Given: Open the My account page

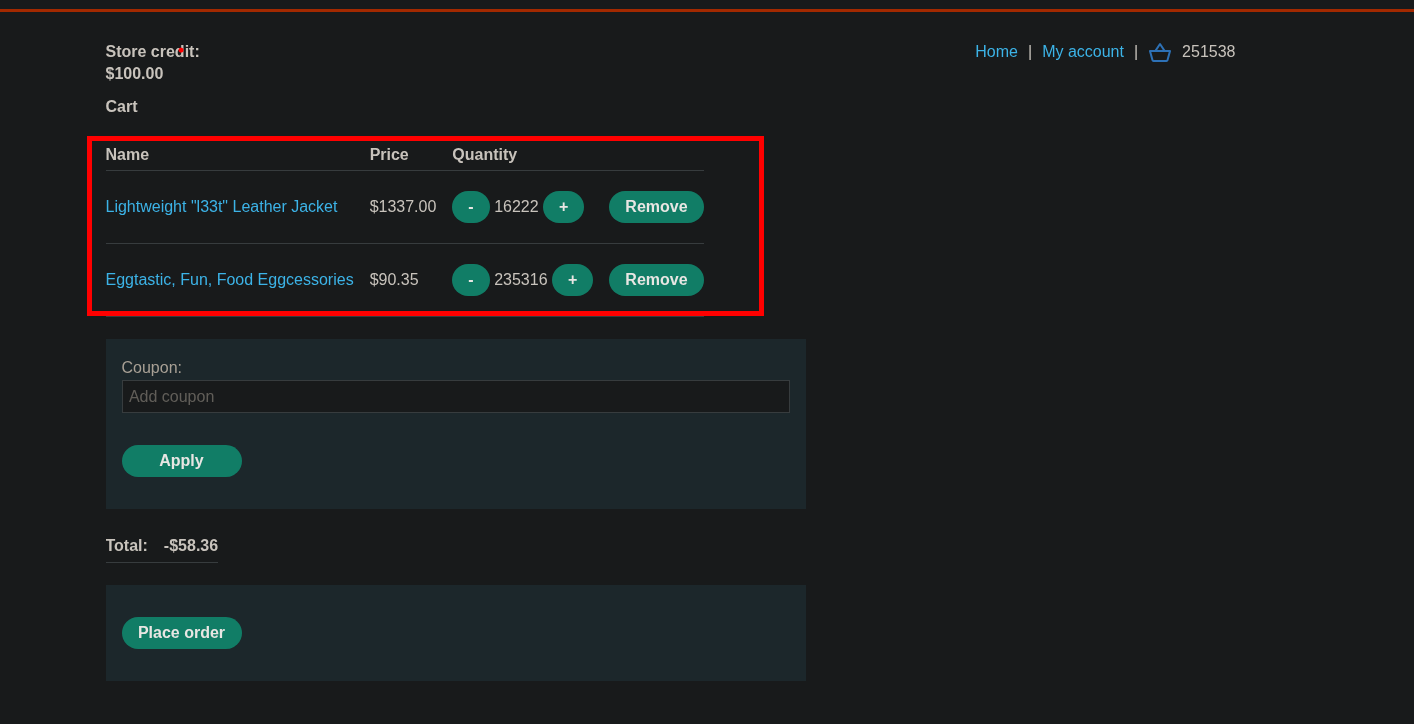Looking at the screenshot, I should (1082, 52).
